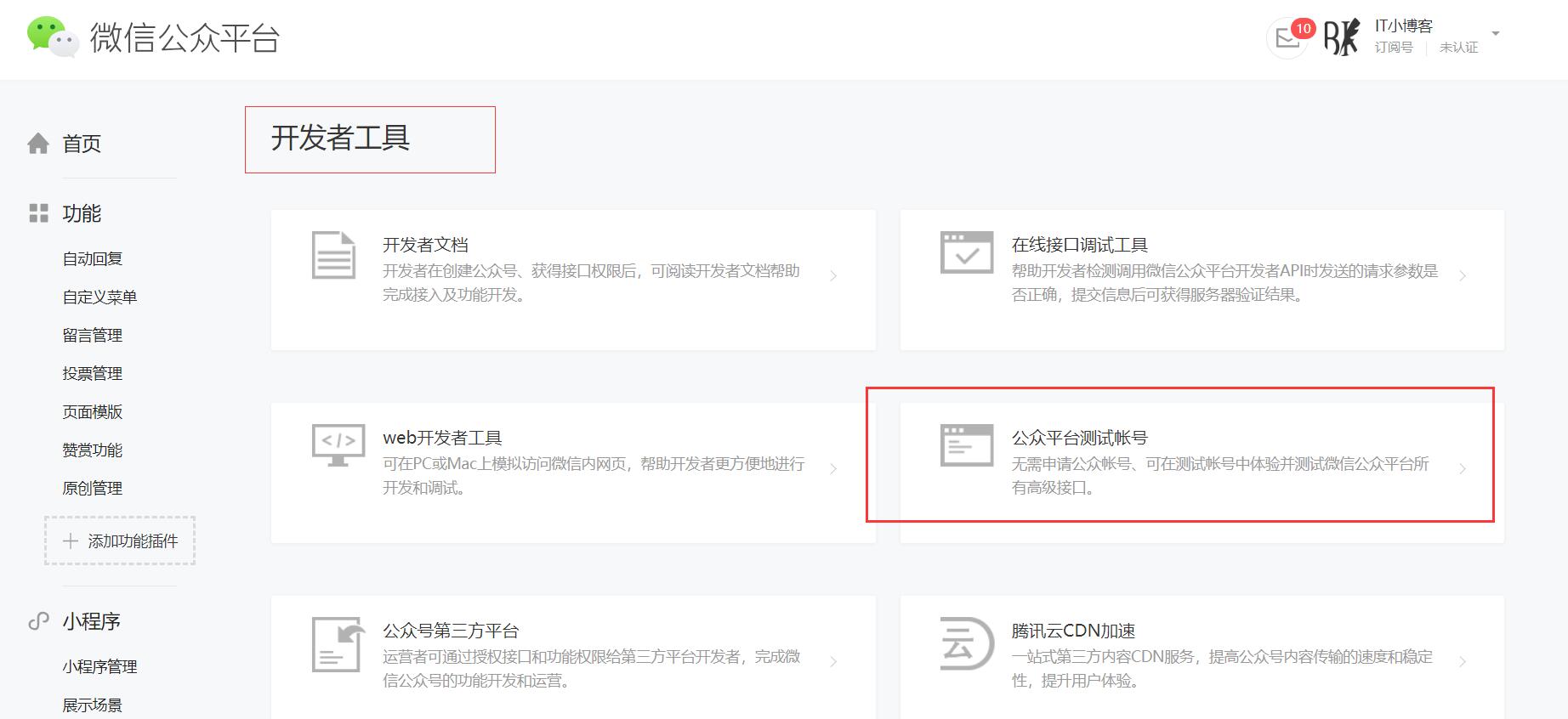1568x719 pixels.
Task: Open the 开发者文档 title link
Action: tap(425, 245)
